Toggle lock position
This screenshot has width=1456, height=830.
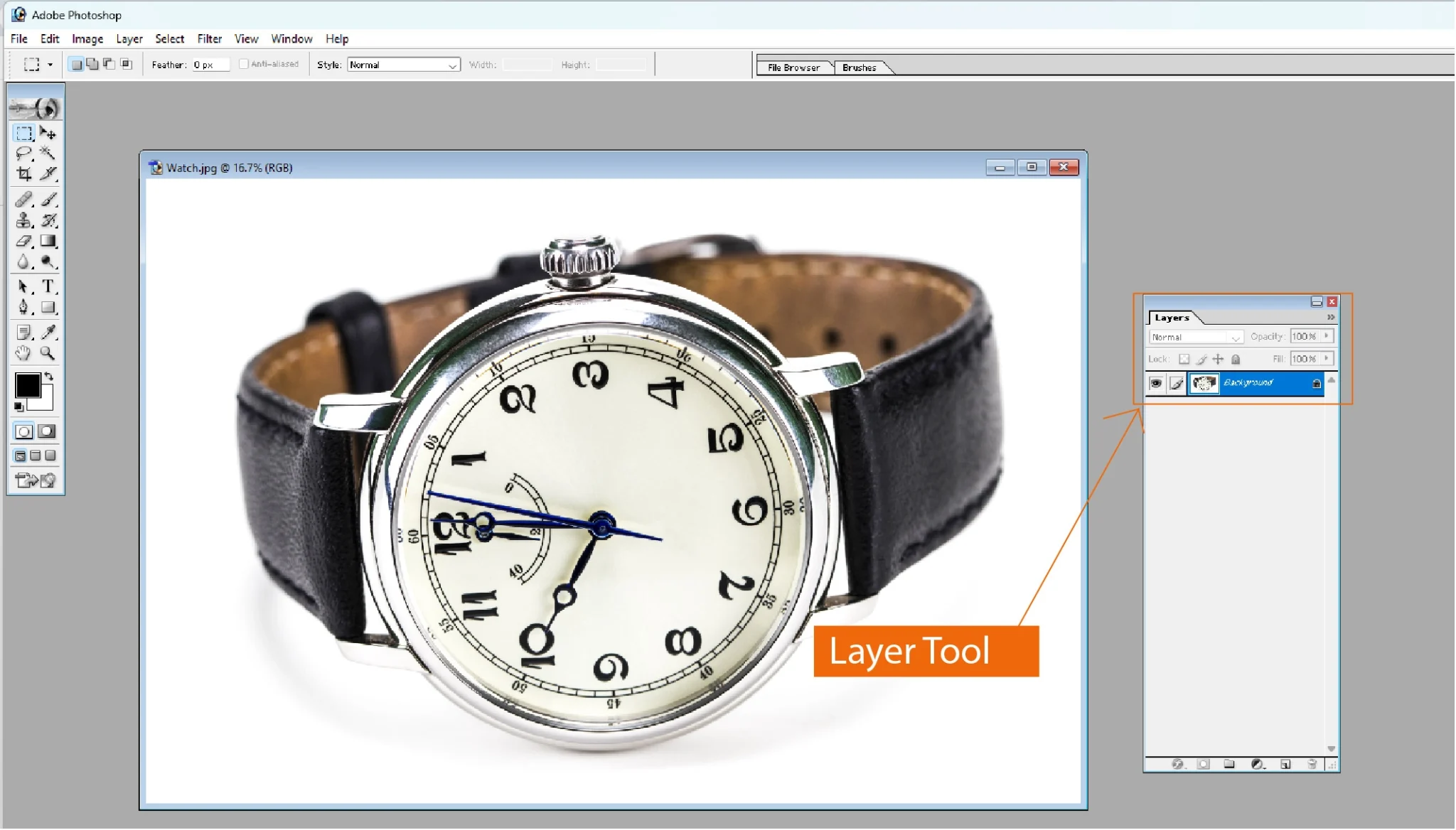click(x=1219, y=360)
